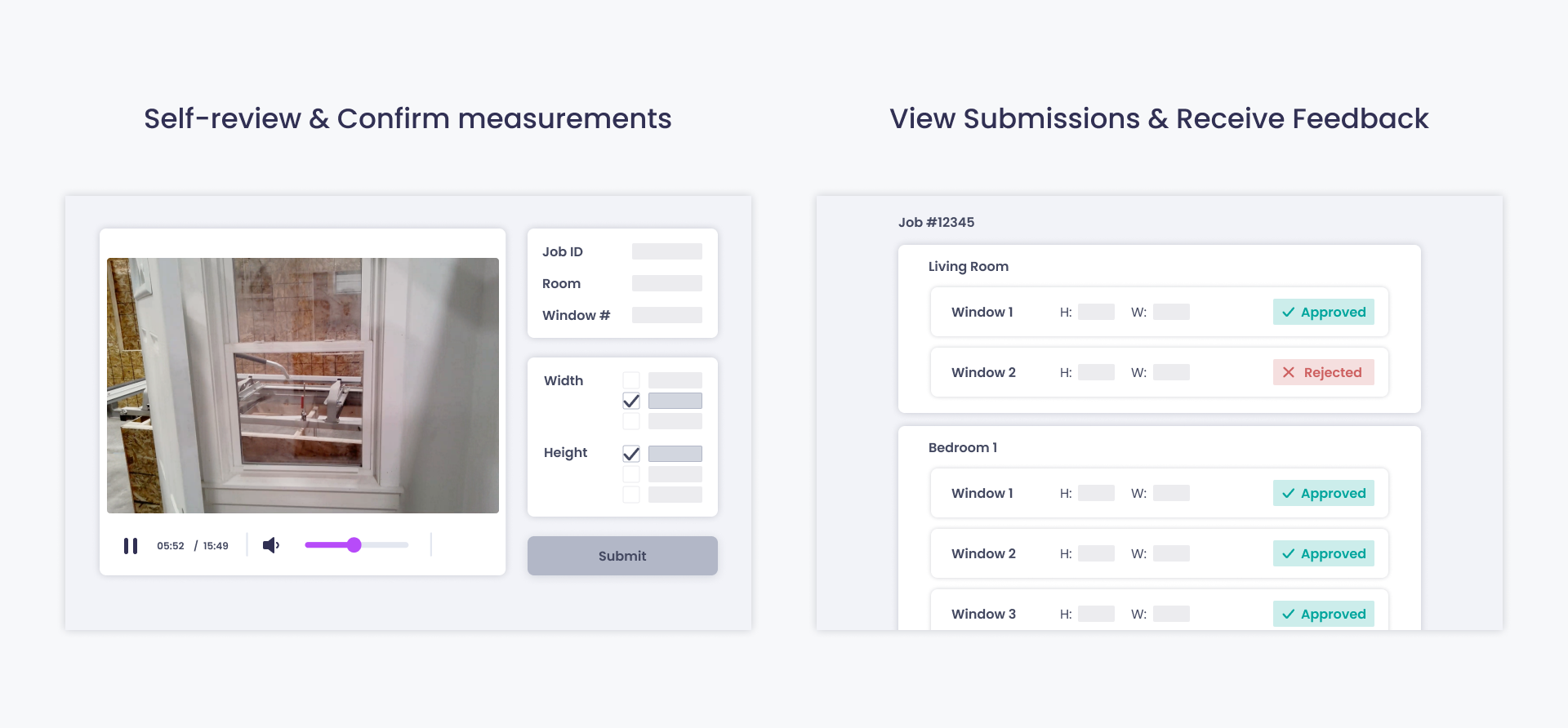Uncheck the first Height measurement checkbox
Viewport: 1568px width, 728px height.
point(631,454)
